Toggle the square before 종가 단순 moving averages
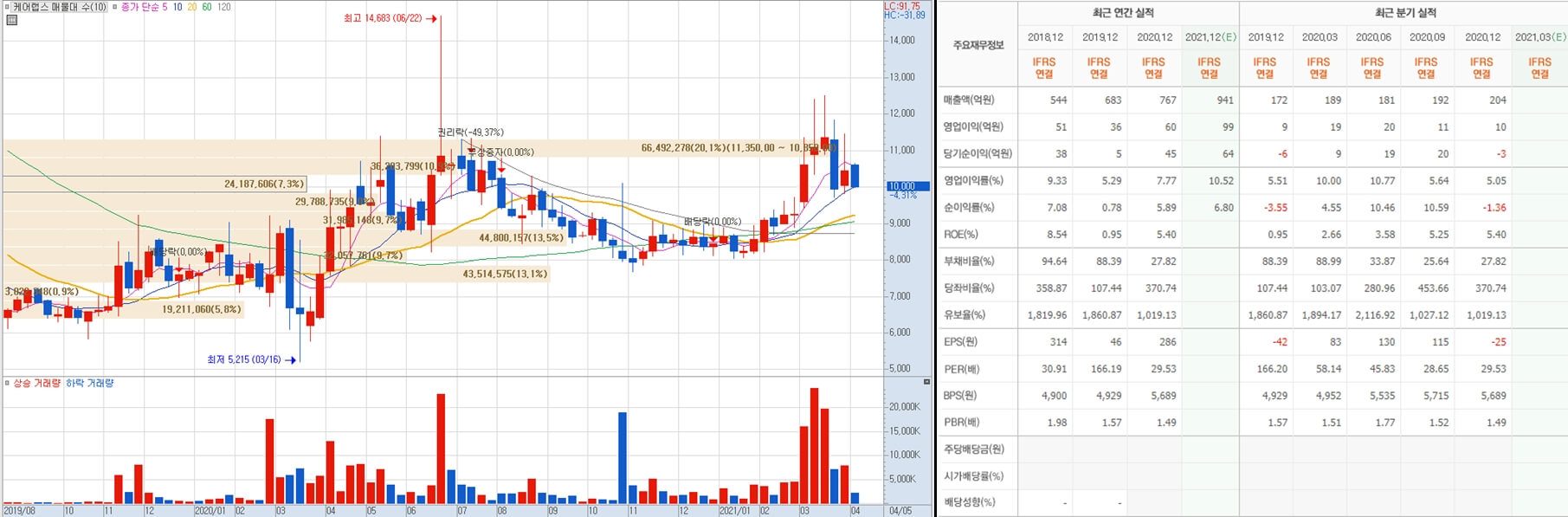 click(115, 7)
